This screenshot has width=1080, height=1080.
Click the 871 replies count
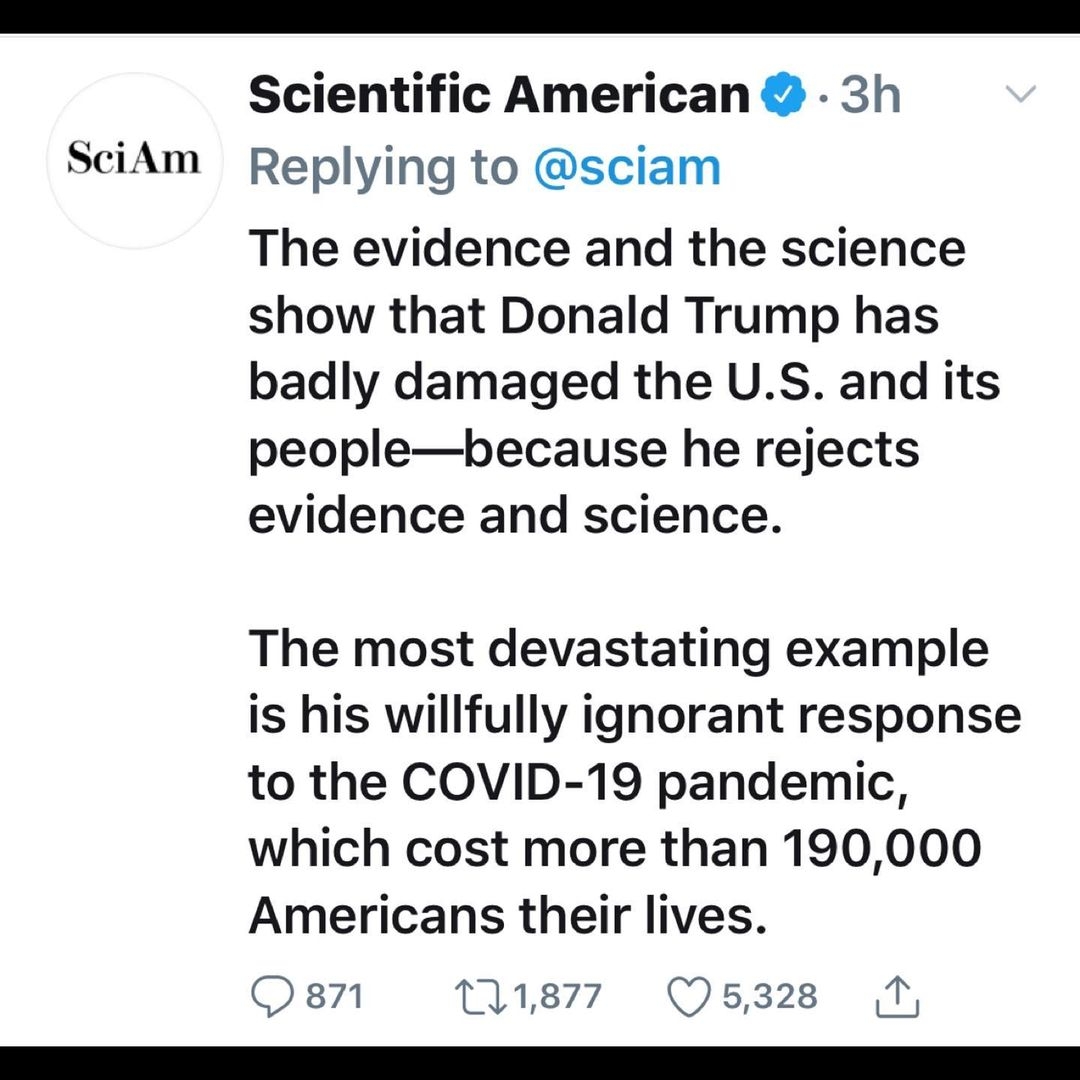click(333, 996)
